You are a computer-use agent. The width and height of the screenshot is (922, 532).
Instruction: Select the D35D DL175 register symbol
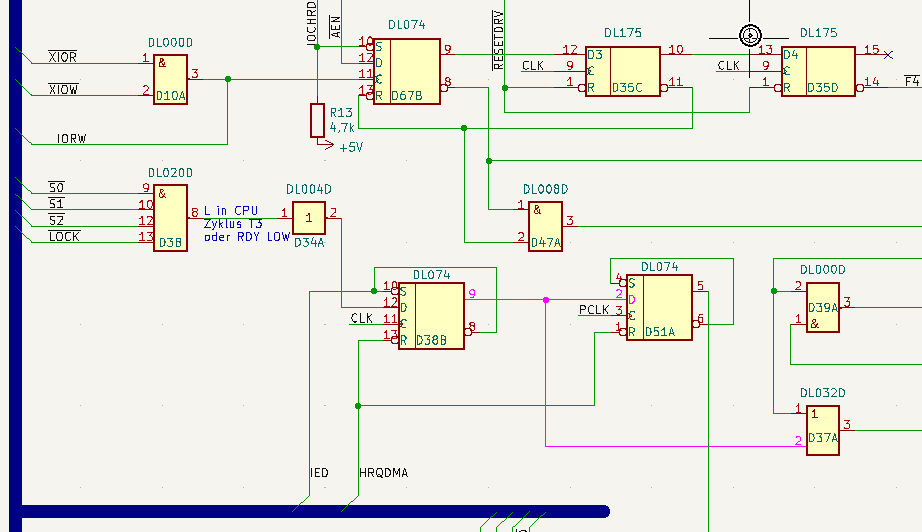tap(818, 71)
